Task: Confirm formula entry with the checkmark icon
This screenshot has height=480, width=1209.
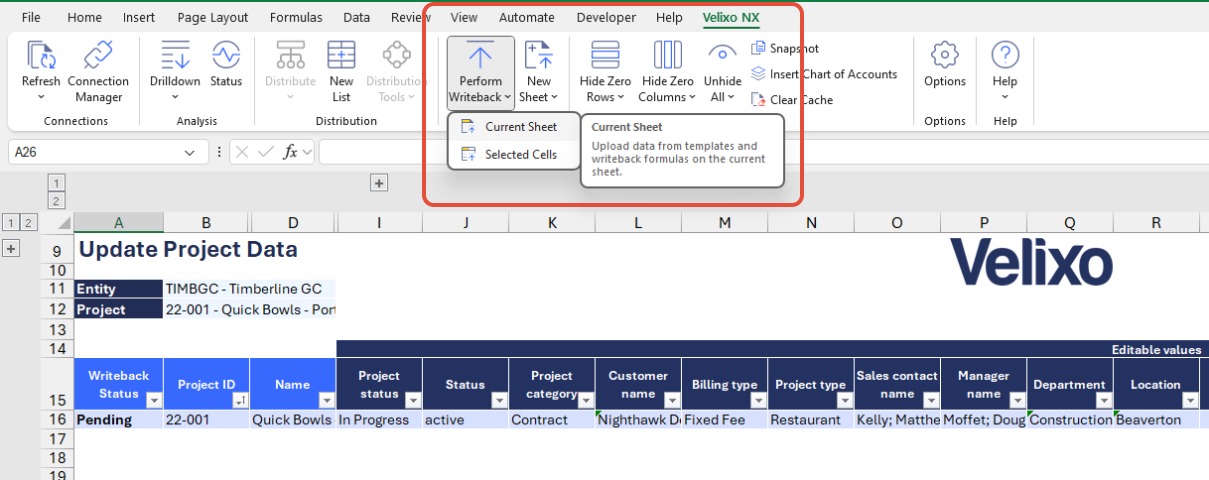Action: pos(266,152)
